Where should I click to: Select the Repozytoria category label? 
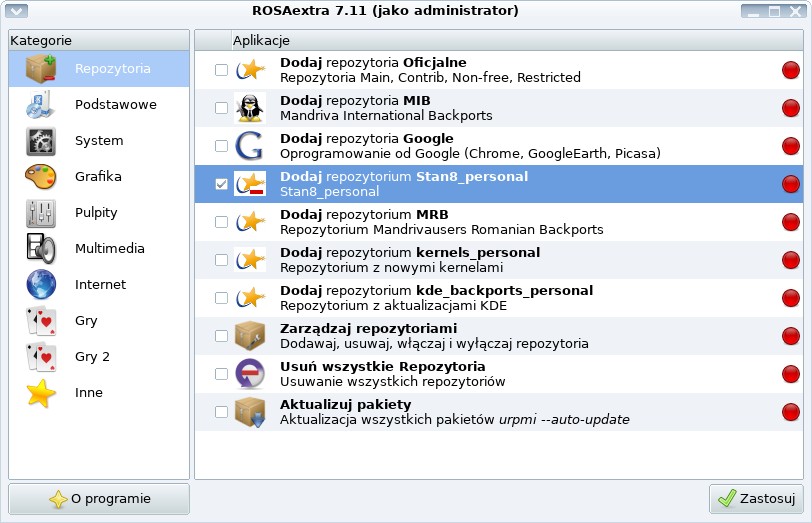pos(113,68)
